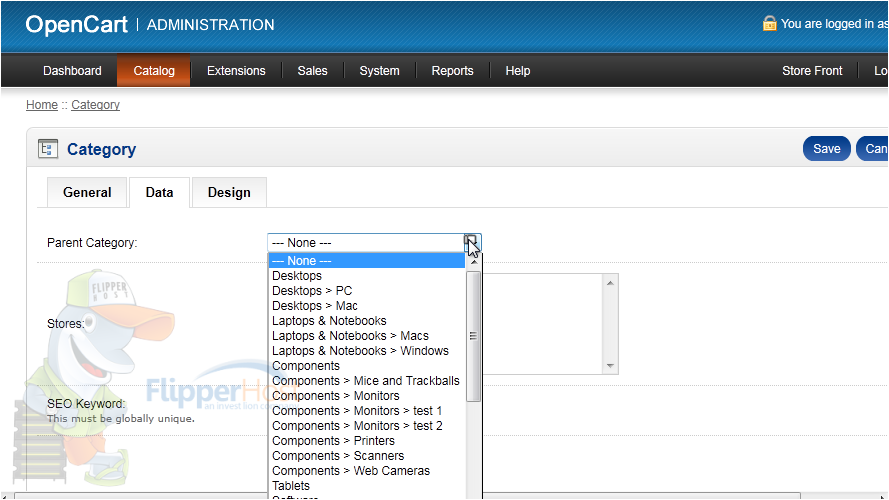Open the Help menu
Screen dimensions: 889x500
click(x=518, y=71)
